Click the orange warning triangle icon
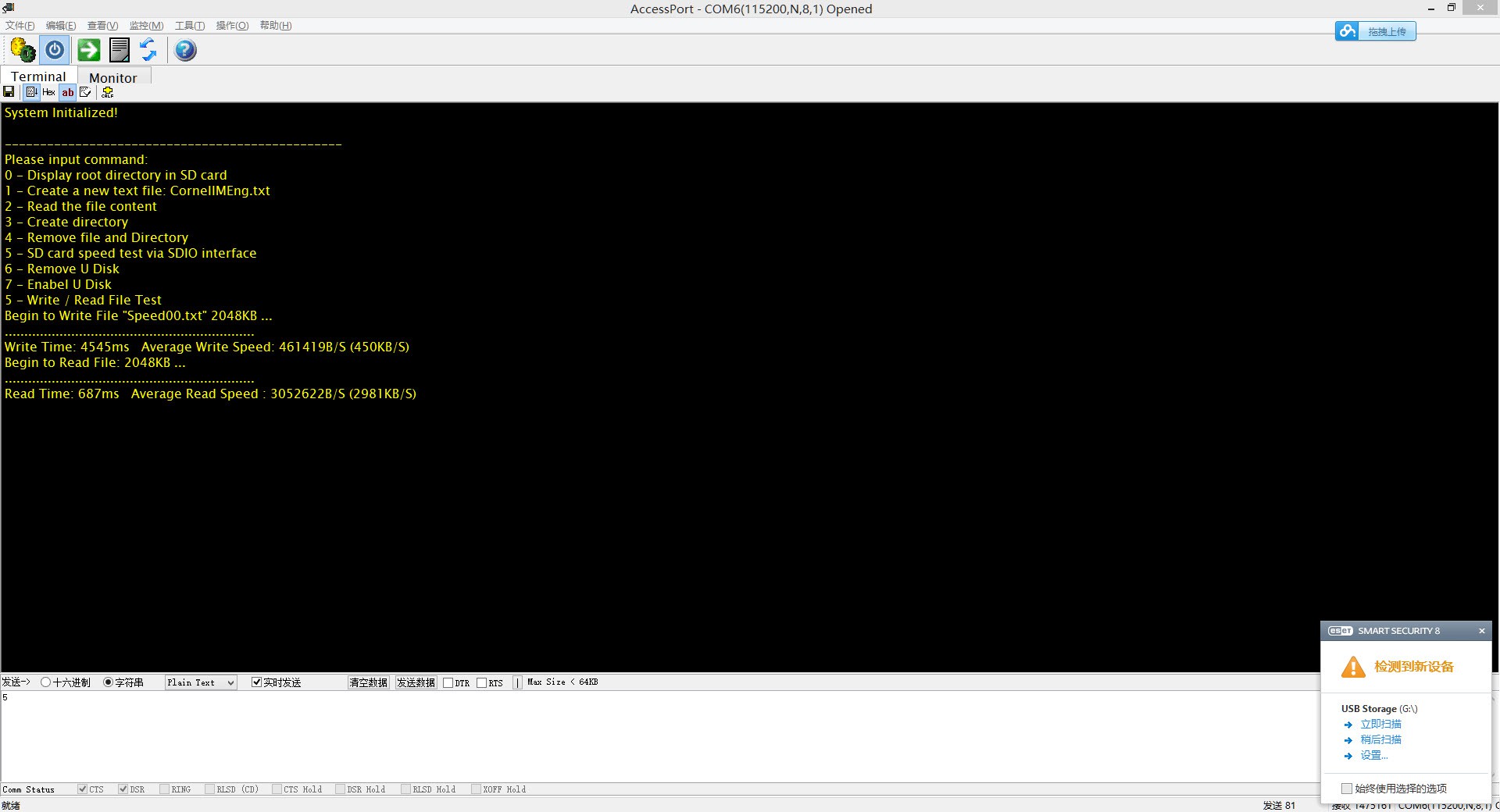The image size is (1500, 812). tap(1353, 668)
